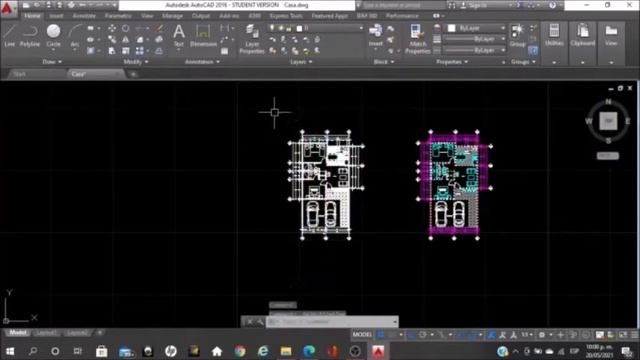Click the ViewCube top face

pos(608,121)
